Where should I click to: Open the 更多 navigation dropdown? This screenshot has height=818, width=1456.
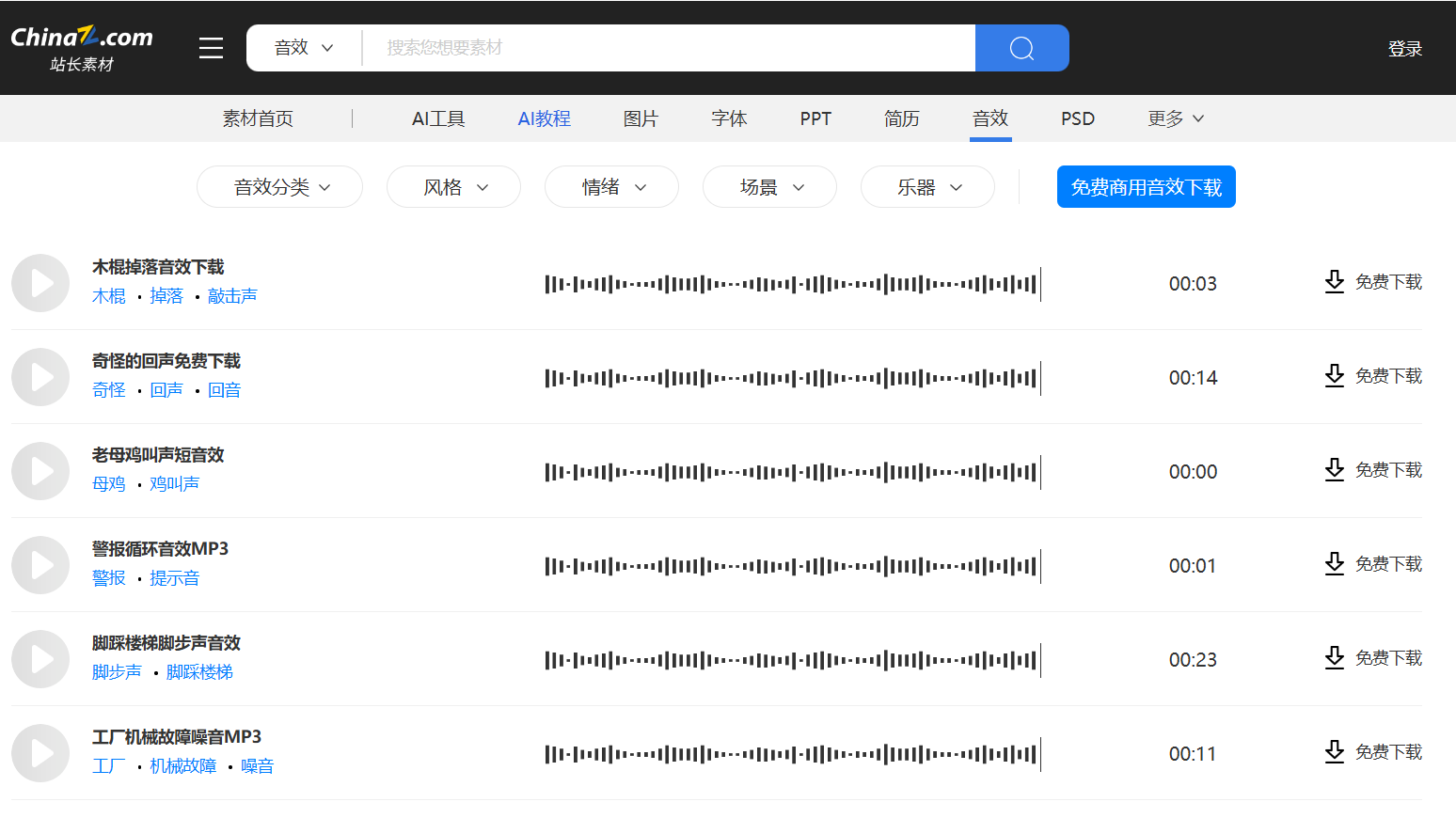1175,118
